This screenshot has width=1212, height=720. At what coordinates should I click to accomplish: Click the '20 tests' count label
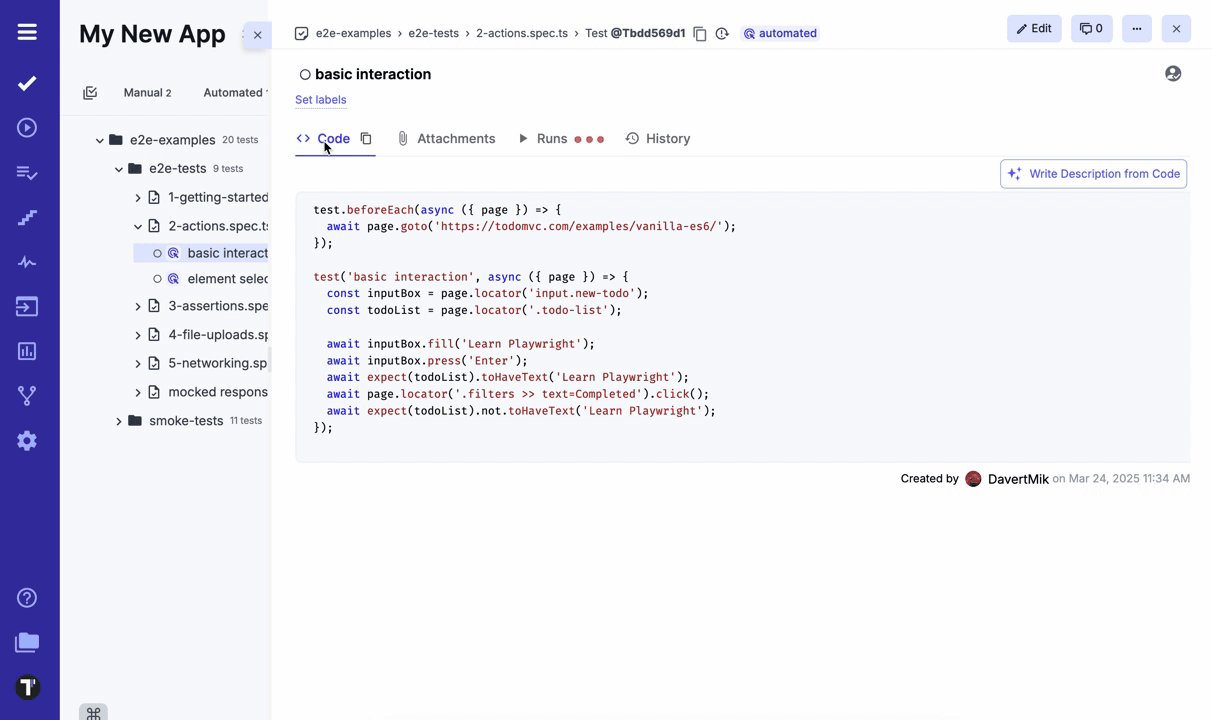click(240, 141)
